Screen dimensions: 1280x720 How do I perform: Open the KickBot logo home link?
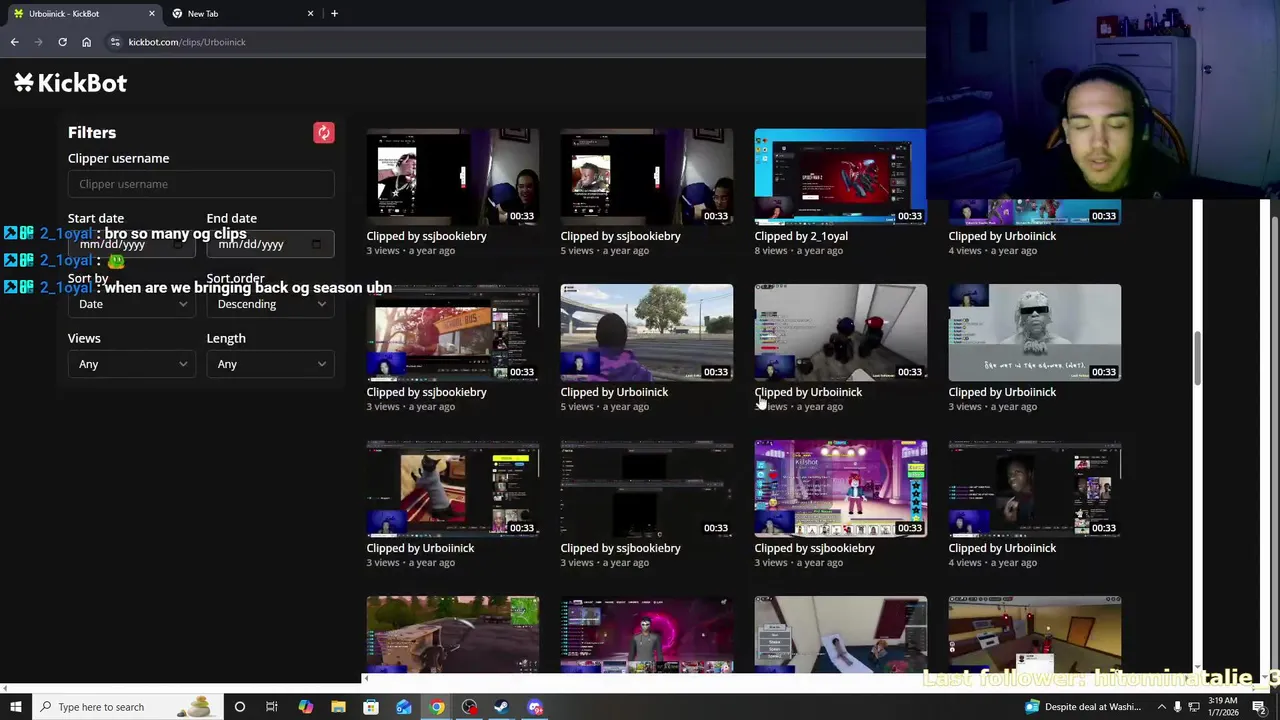click(x=70, y=83)
